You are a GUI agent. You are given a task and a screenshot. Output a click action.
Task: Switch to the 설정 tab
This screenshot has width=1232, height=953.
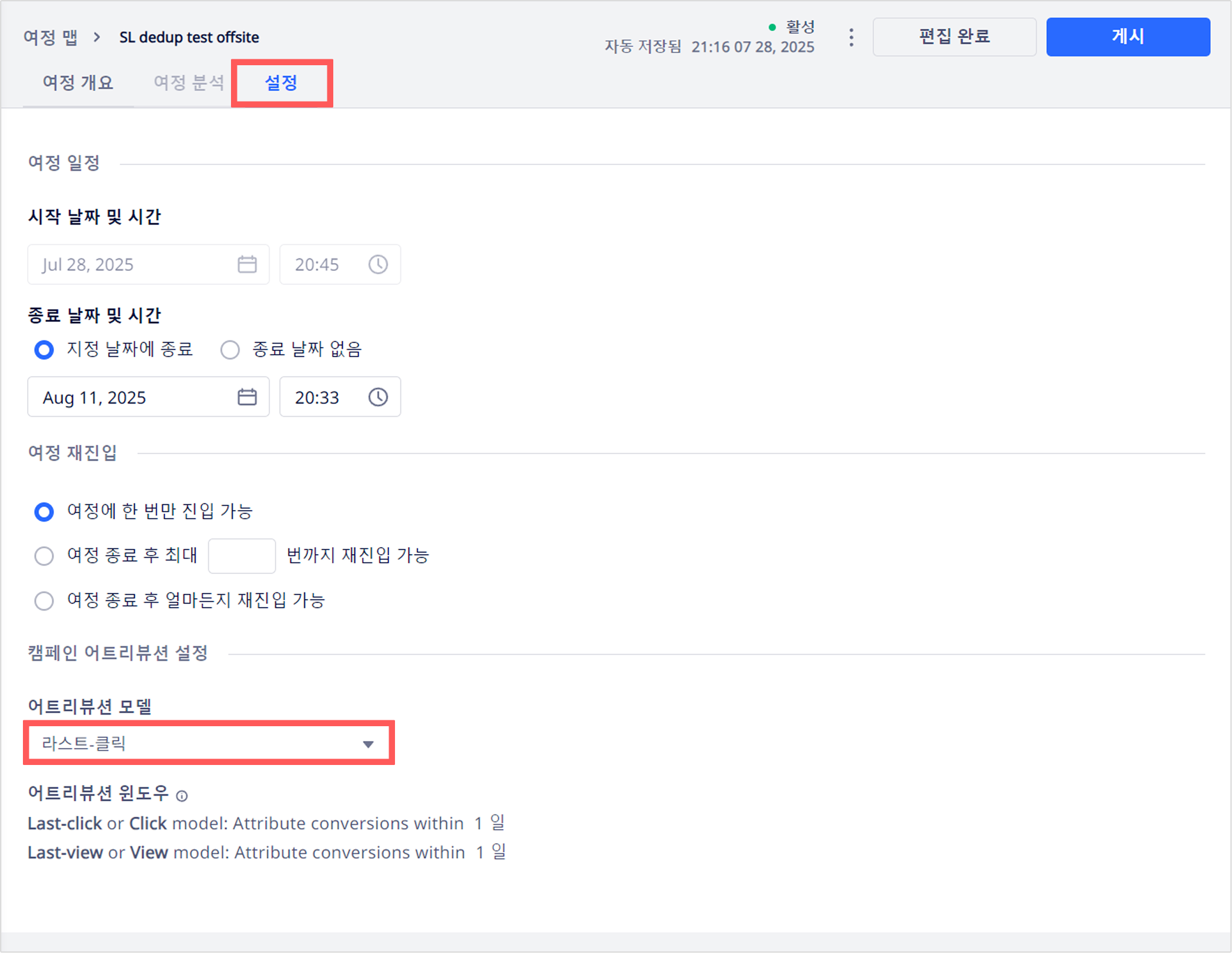pos(281,83)
